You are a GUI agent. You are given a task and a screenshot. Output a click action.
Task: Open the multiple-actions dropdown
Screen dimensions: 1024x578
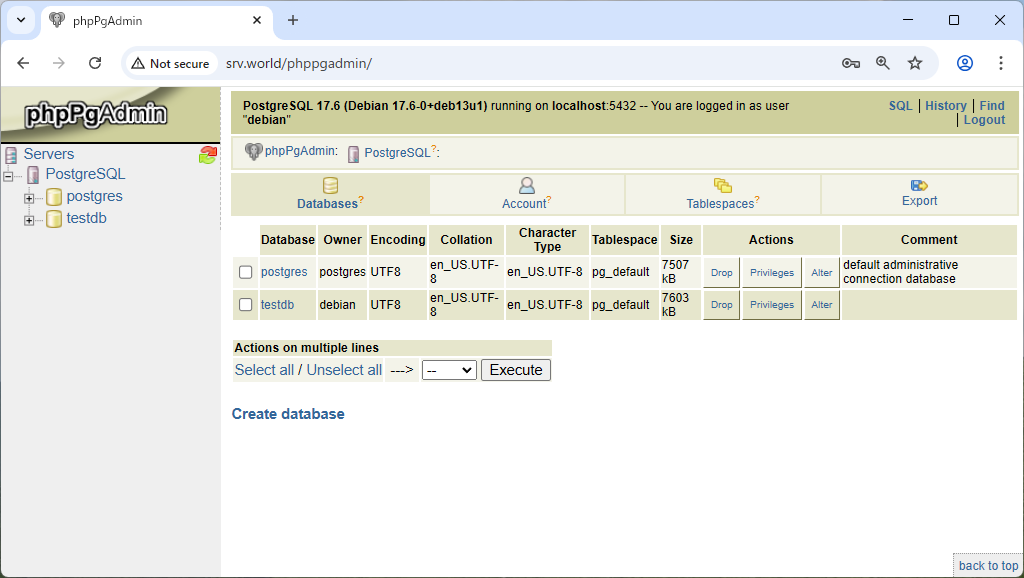[x=449, y=369]
